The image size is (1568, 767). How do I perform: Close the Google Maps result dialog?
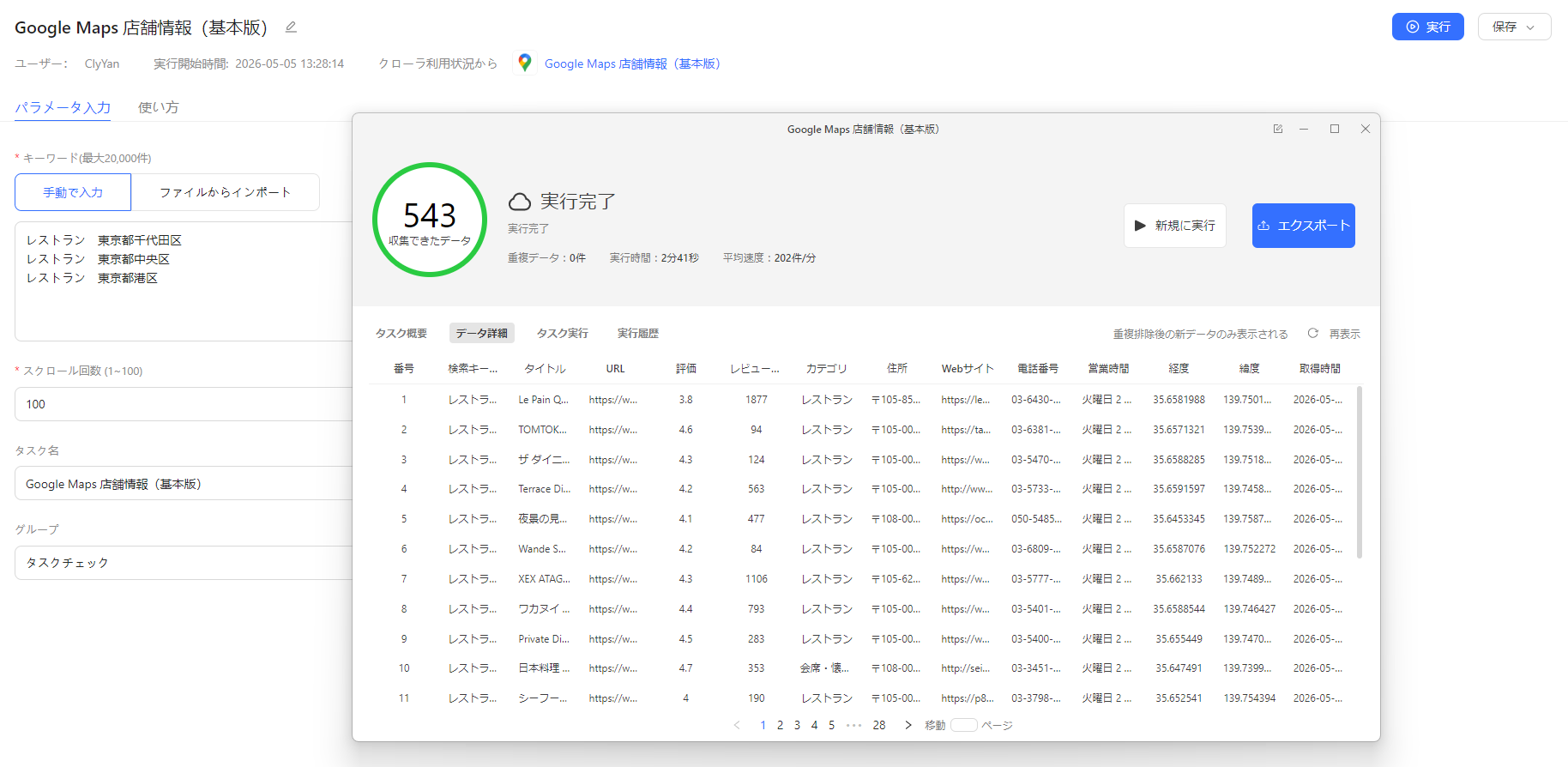pos(1366,129)
